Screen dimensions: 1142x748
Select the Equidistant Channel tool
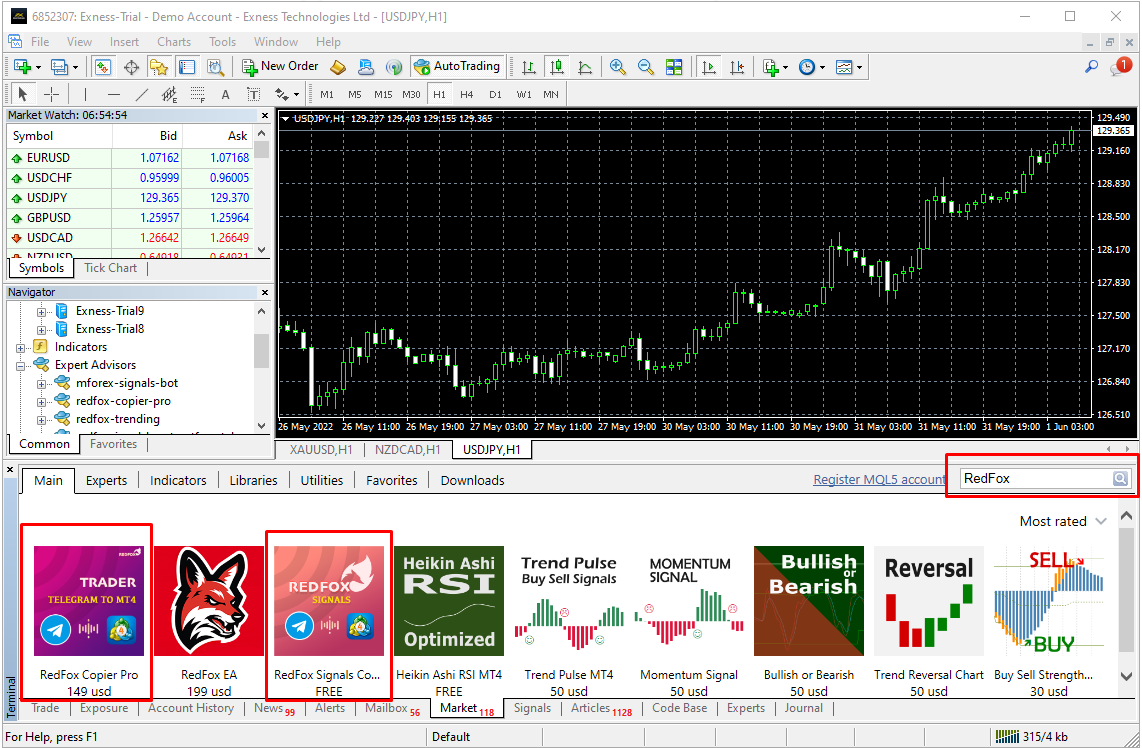(169, 94)
